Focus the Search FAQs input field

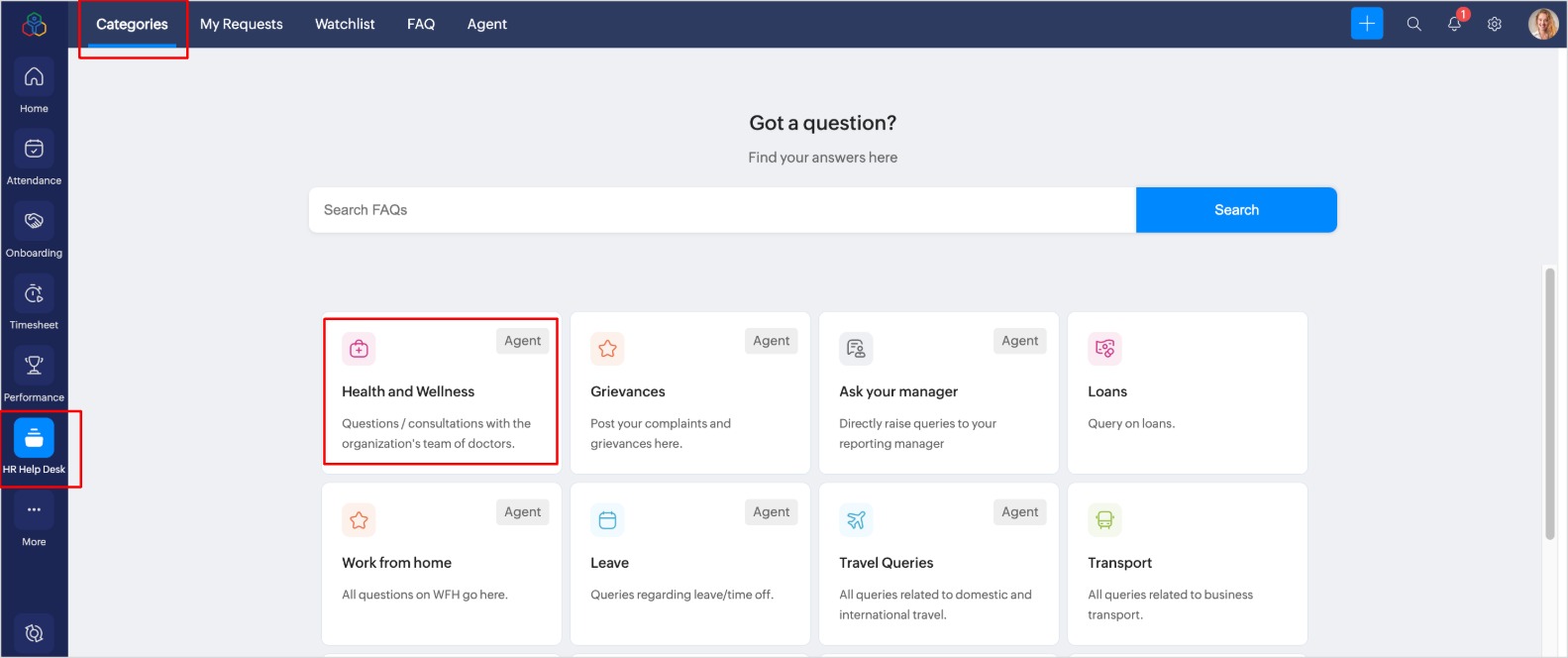pyautogui.click(x=723, y=210)
